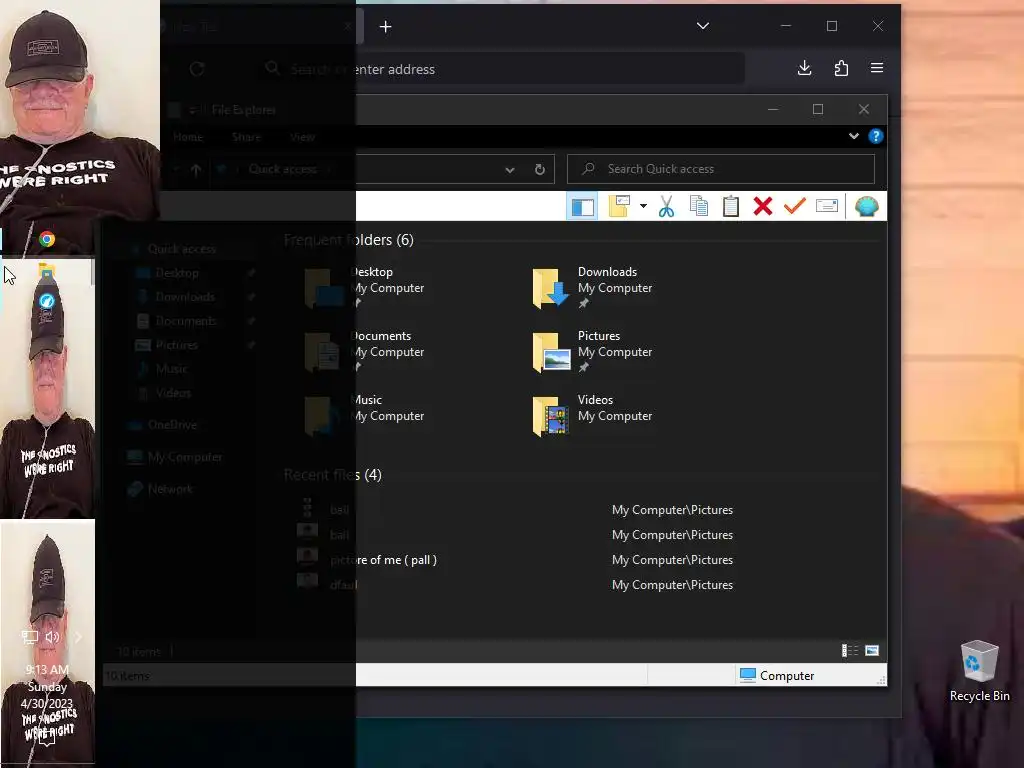Collapse the Frequent folders (6) group

[x=349, y=240]
